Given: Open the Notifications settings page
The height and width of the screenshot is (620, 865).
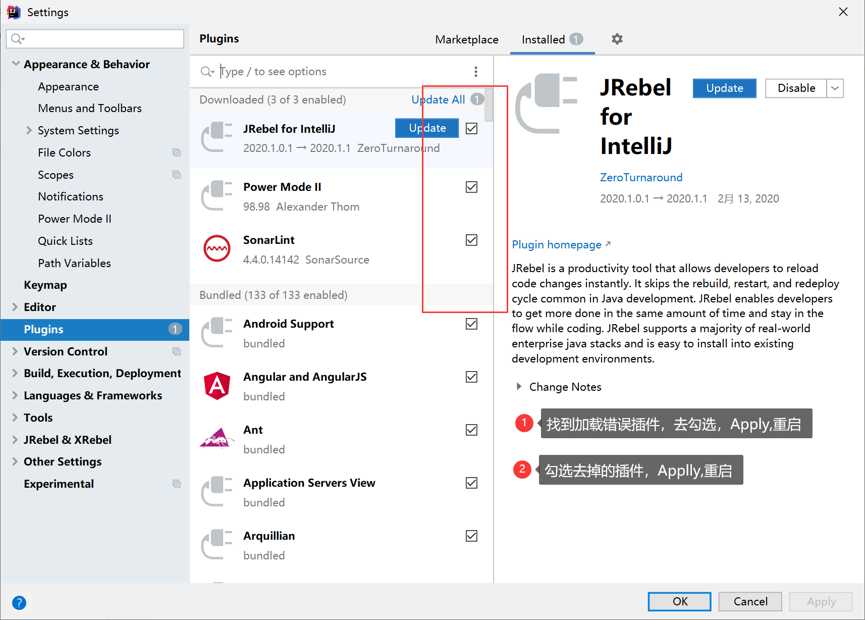Looking at the screenshot, I should [71, 196].
